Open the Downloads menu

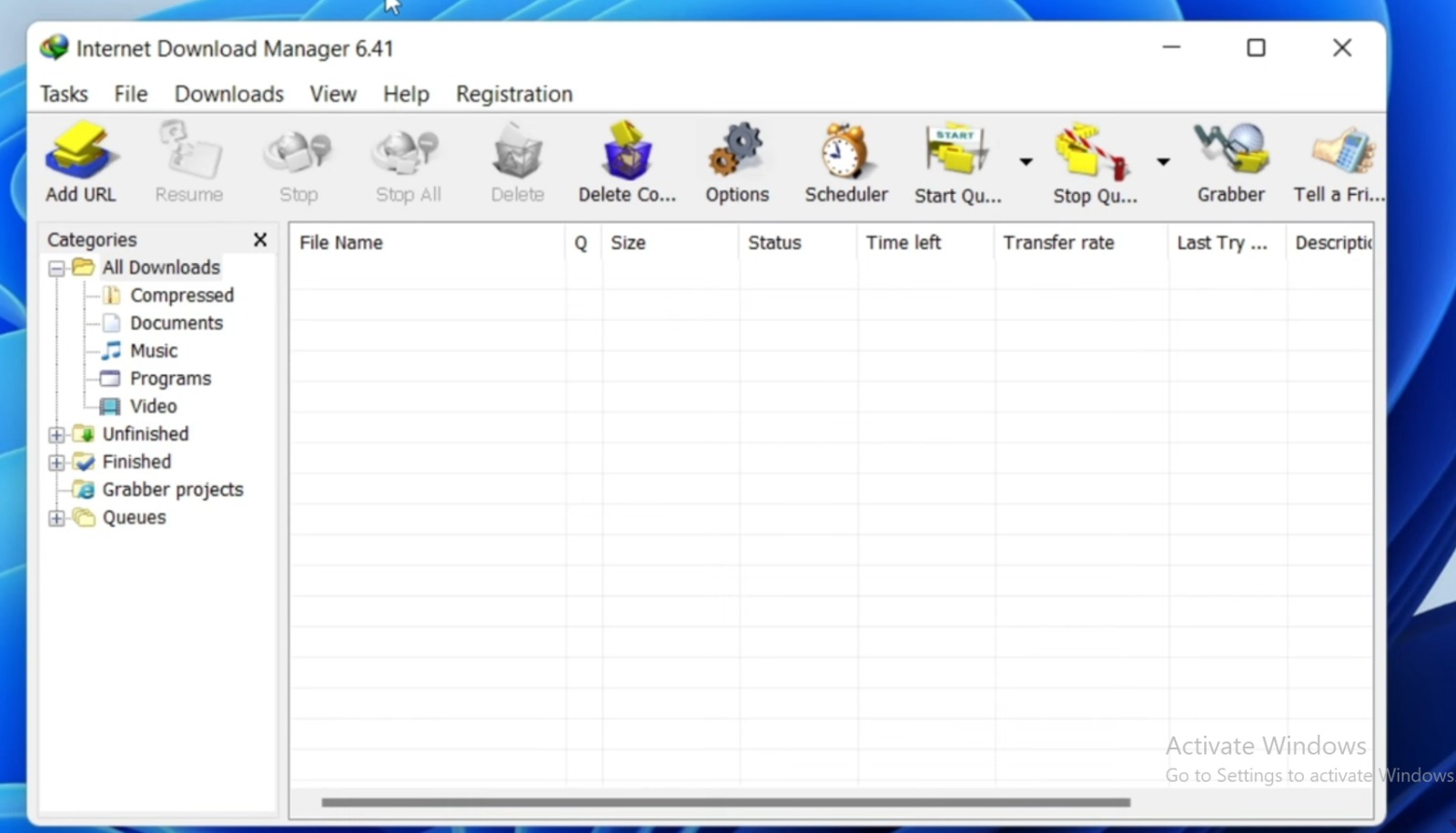228,95
